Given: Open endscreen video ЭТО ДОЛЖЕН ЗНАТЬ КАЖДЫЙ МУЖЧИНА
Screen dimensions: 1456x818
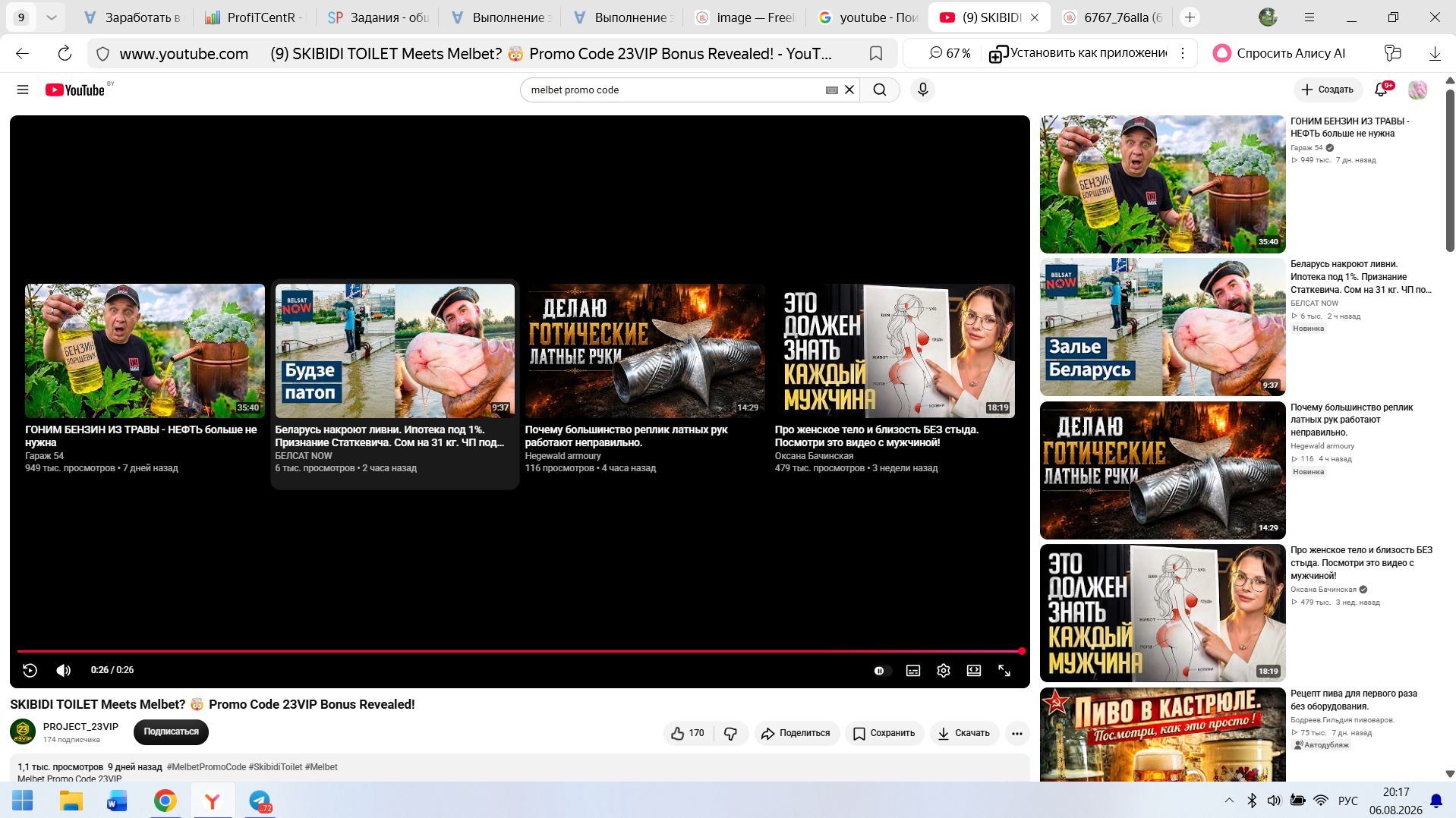Looking at the screenshot, I should [894, 351].
